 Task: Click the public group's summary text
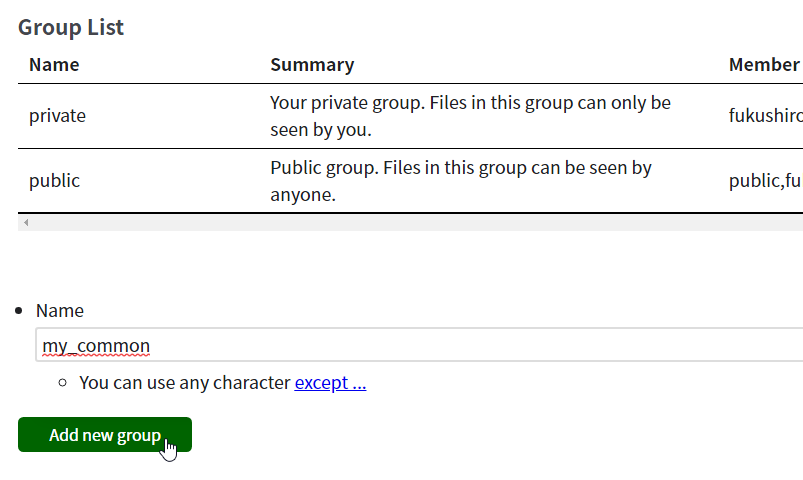pyautogui.click(x=461, y=181)
